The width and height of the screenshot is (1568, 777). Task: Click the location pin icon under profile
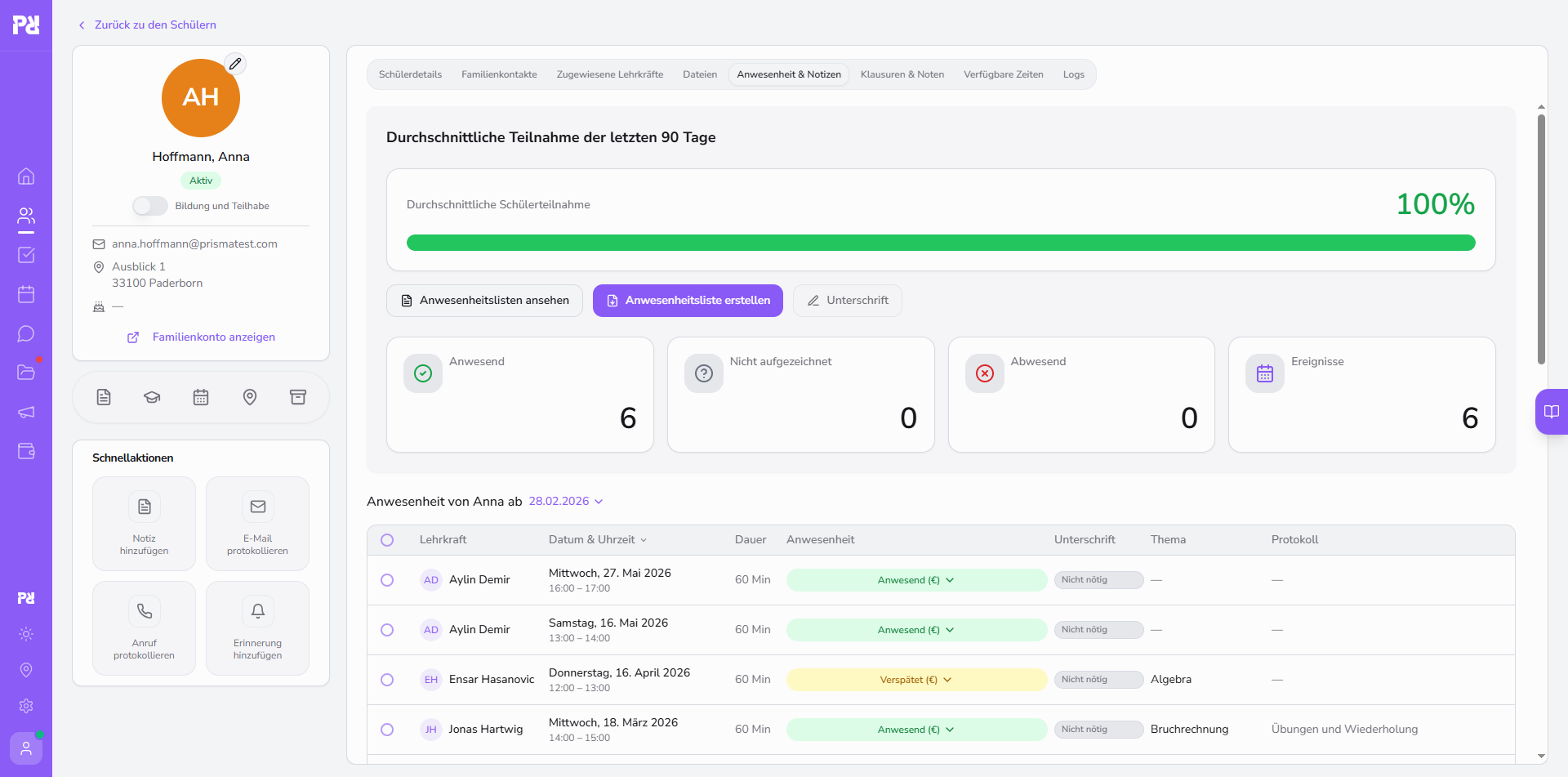[x=250, y=397]
